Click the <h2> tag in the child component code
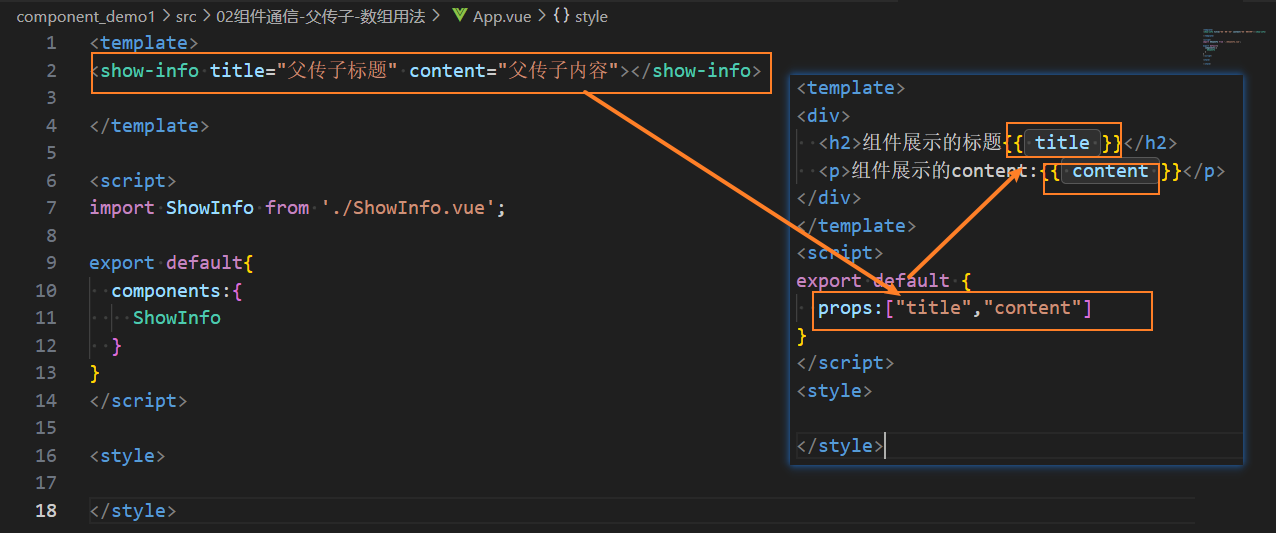This screenshot has height=533, width=1276. (840, 143)
